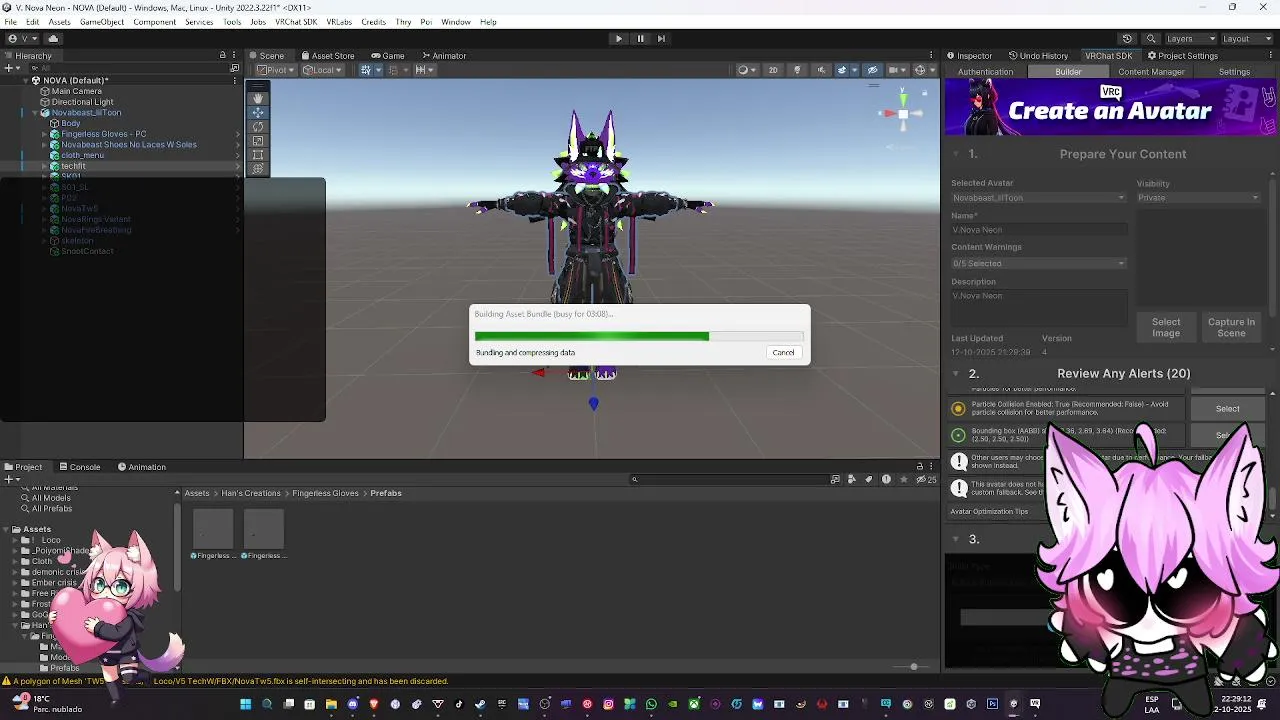
Task: Select the Hand view tool
Action: pyautogui.click(x=258, y=98)
